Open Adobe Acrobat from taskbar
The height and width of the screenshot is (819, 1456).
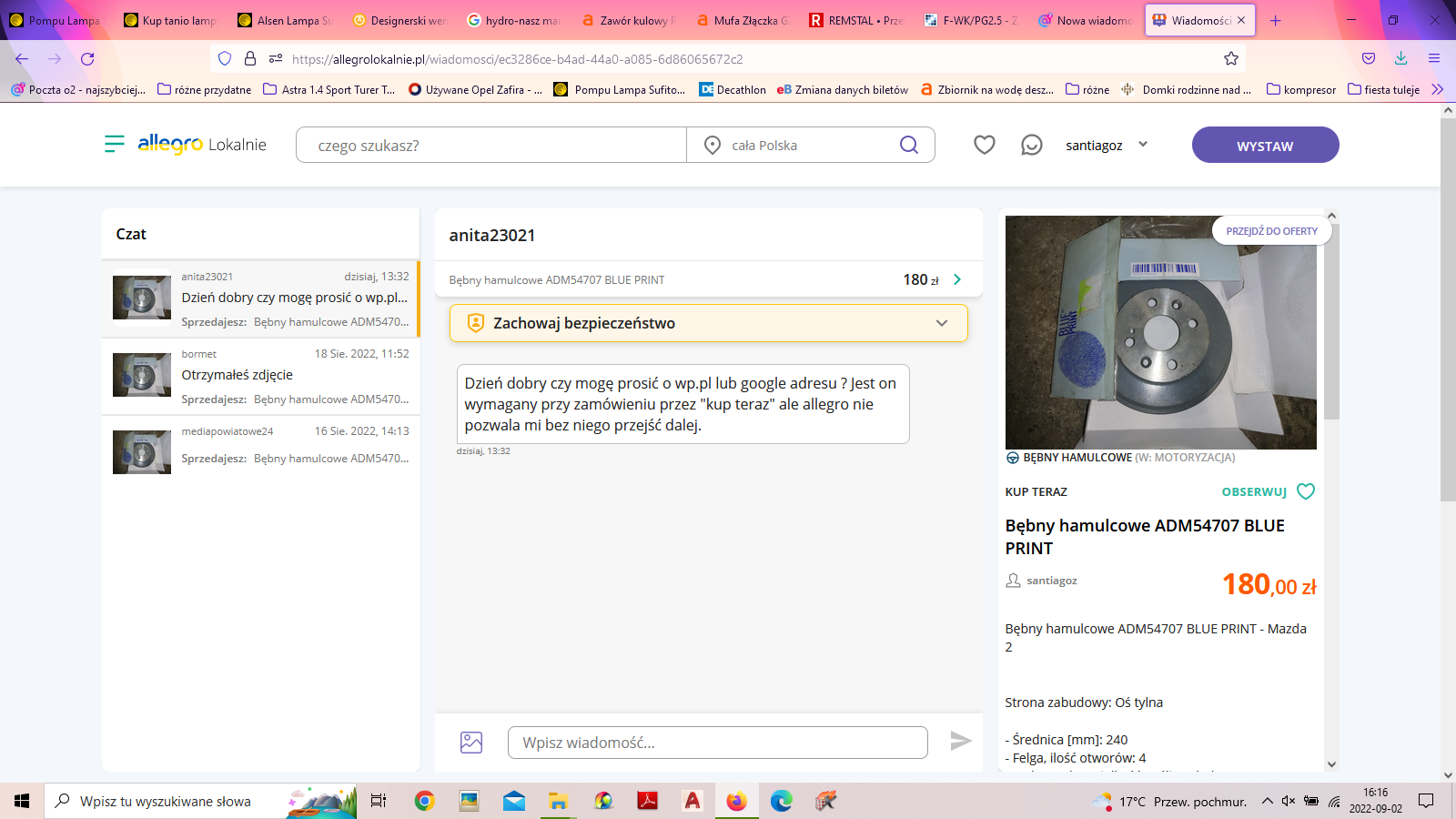(x=647, y=801)
